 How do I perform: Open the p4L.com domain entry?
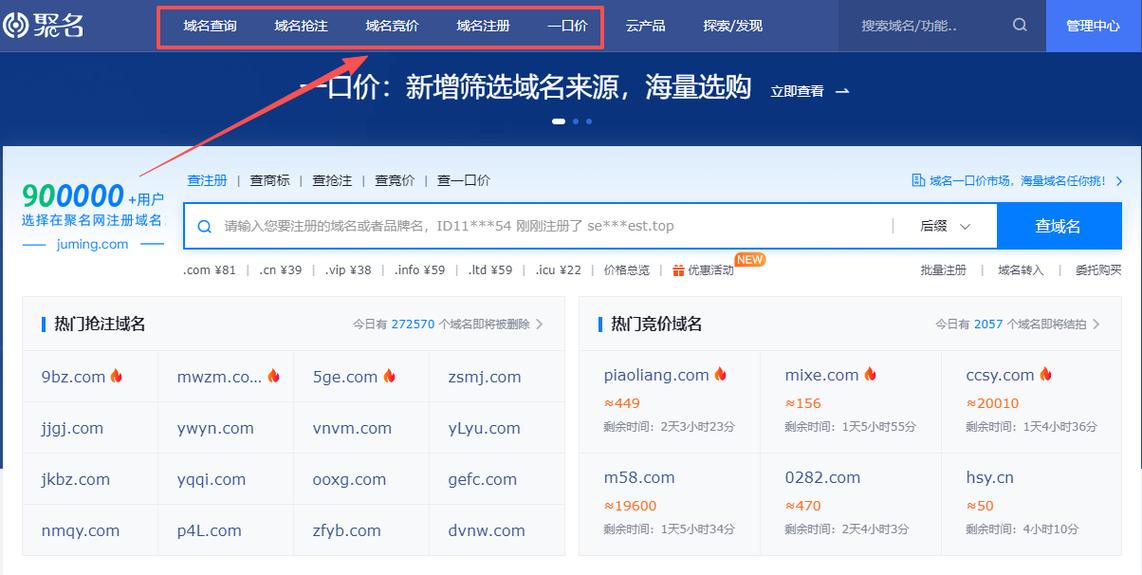(x=209, y=531)
